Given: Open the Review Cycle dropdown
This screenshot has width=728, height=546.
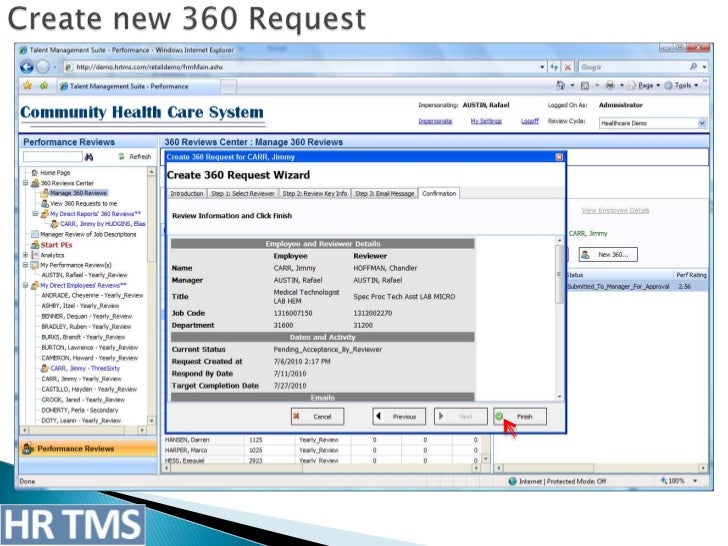Looking at the screenshot, I should point(702,123).
